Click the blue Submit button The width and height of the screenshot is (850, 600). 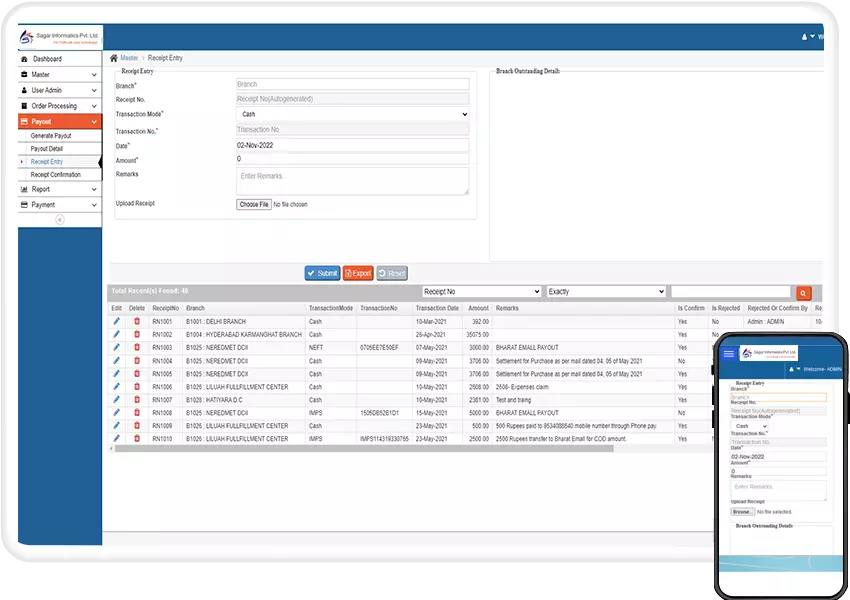[x=322, y=273]
